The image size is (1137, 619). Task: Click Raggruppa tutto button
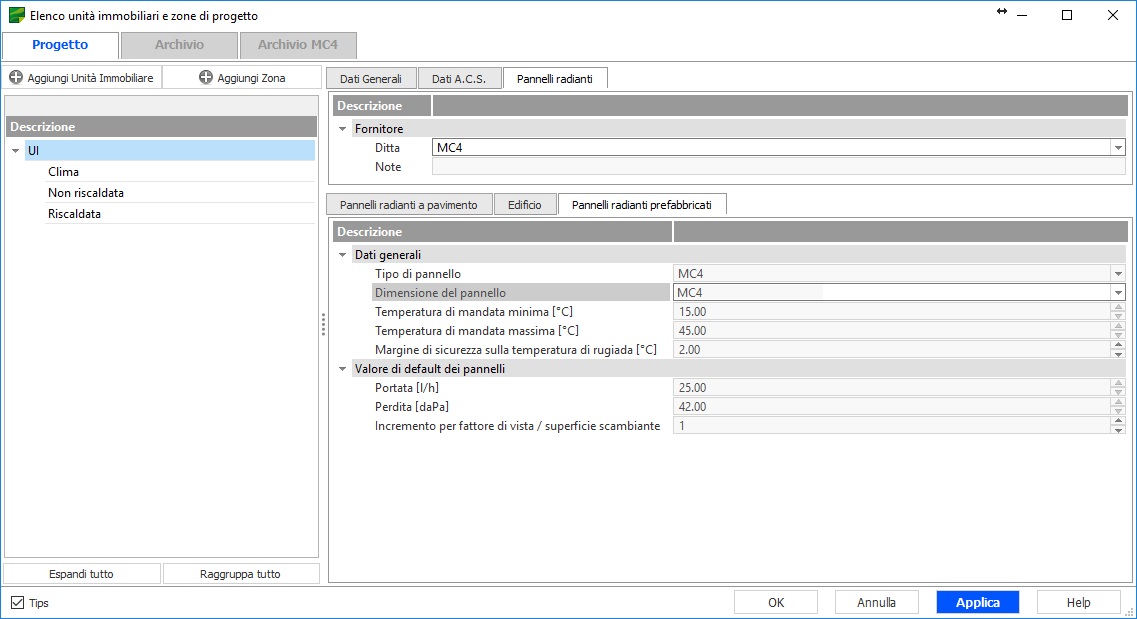tap(240, 573)
